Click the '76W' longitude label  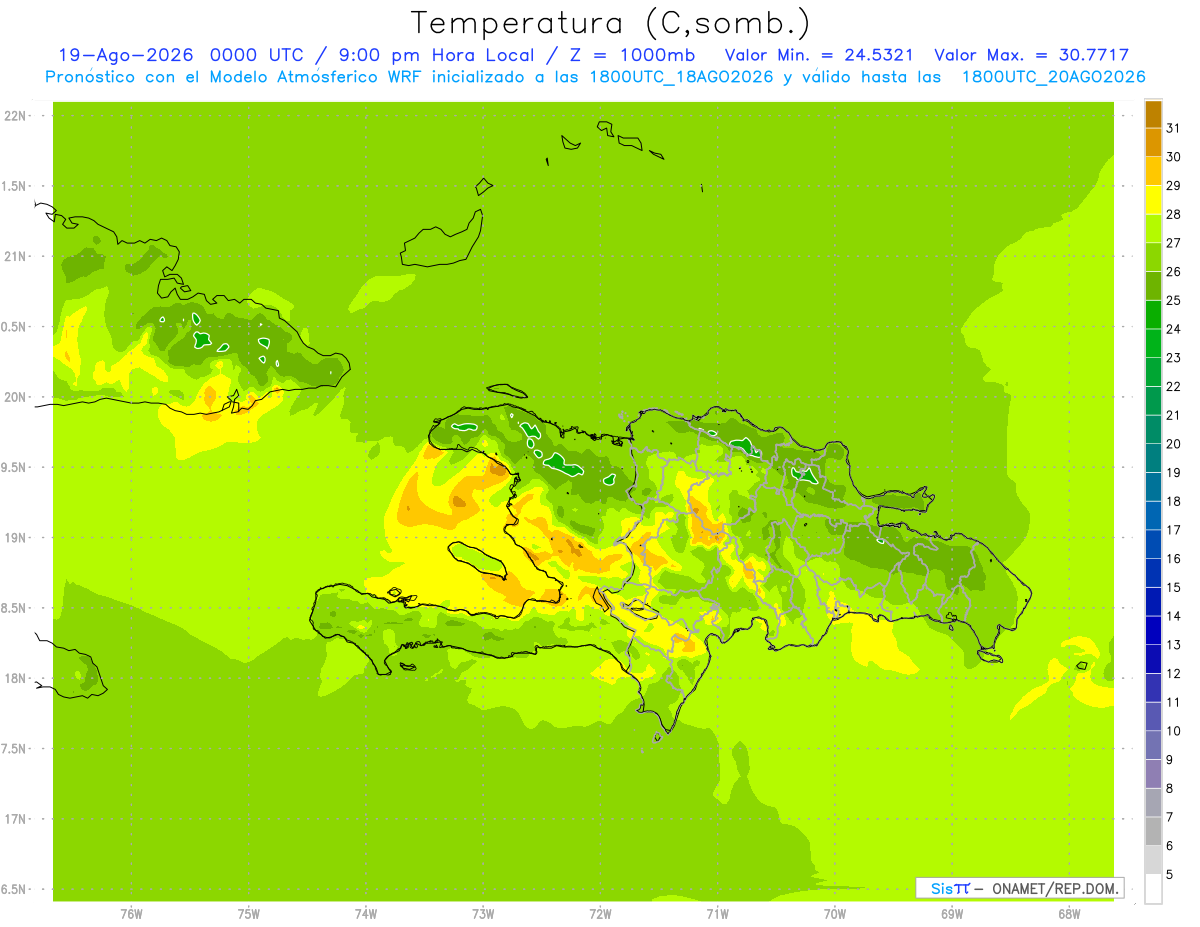pos(131,913)
